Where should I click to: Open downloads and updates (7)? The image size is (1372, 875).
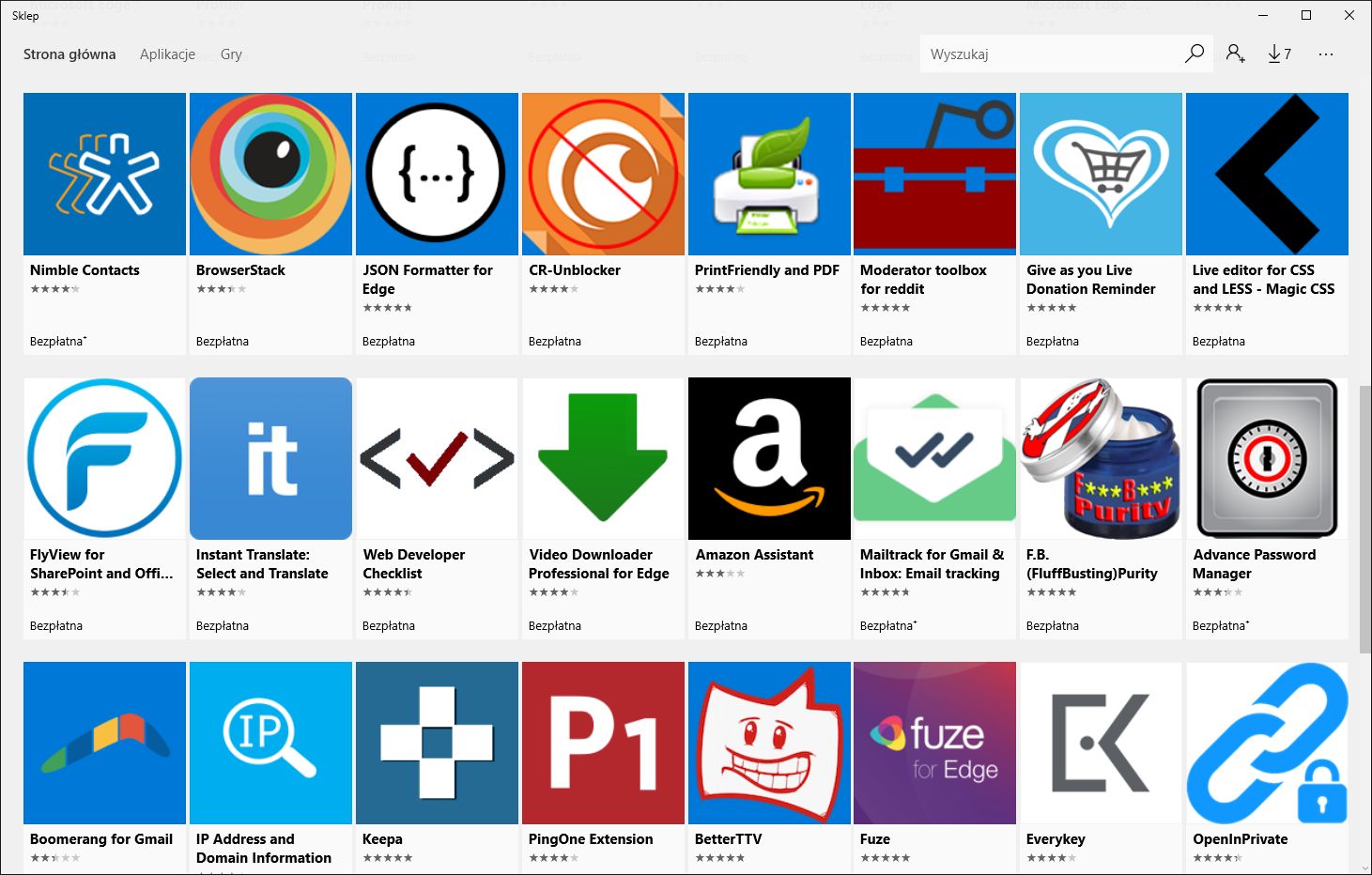(1279, 54)
